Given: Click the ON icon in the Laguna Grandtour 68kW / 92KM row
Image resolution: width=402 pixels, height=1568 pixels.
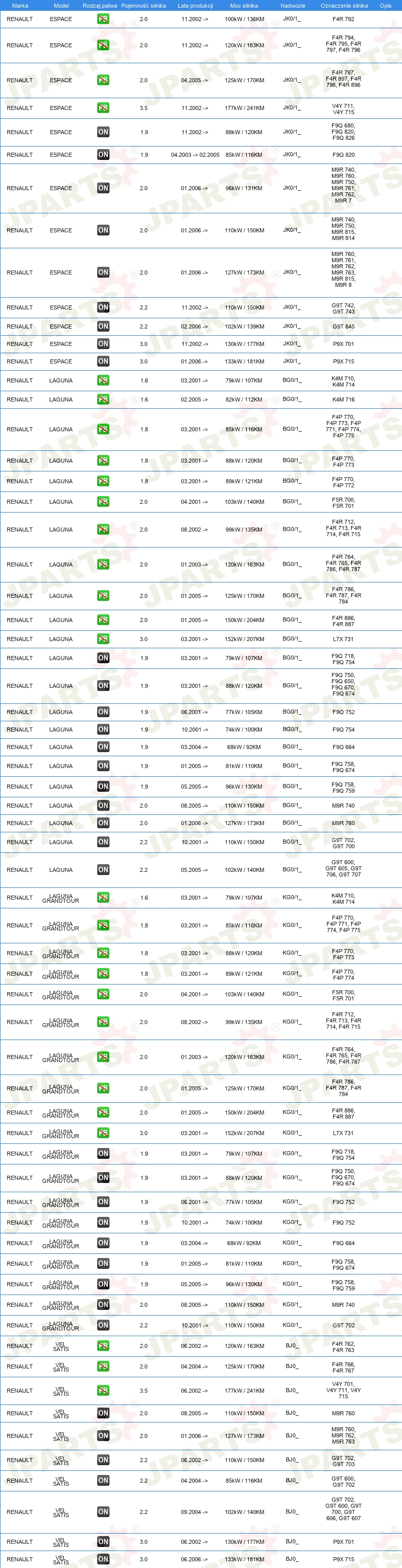Looking at the screenshot, I should tap(103, 1243).
